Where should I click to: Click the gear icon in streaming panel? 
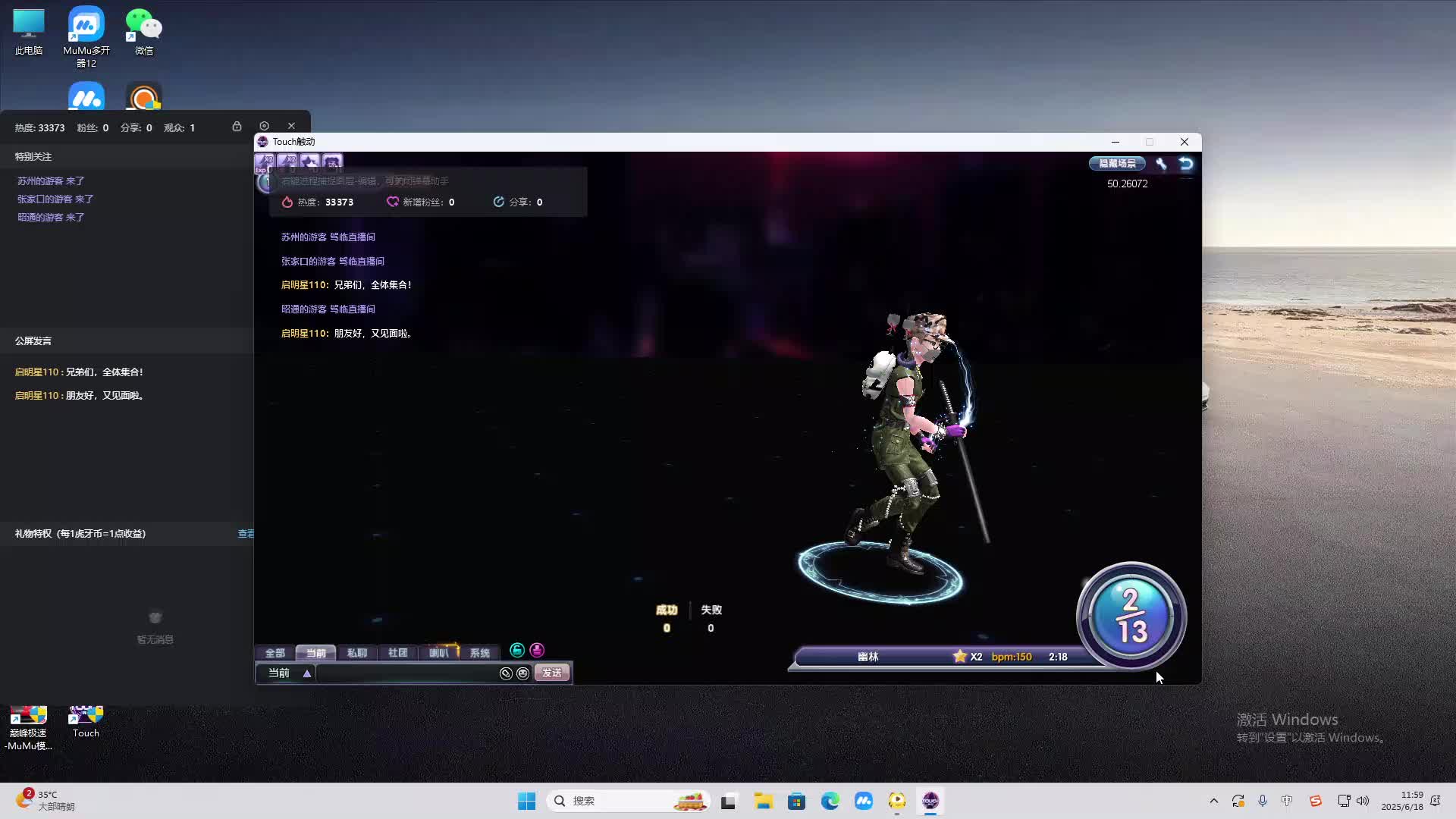[x=264, y=126]
